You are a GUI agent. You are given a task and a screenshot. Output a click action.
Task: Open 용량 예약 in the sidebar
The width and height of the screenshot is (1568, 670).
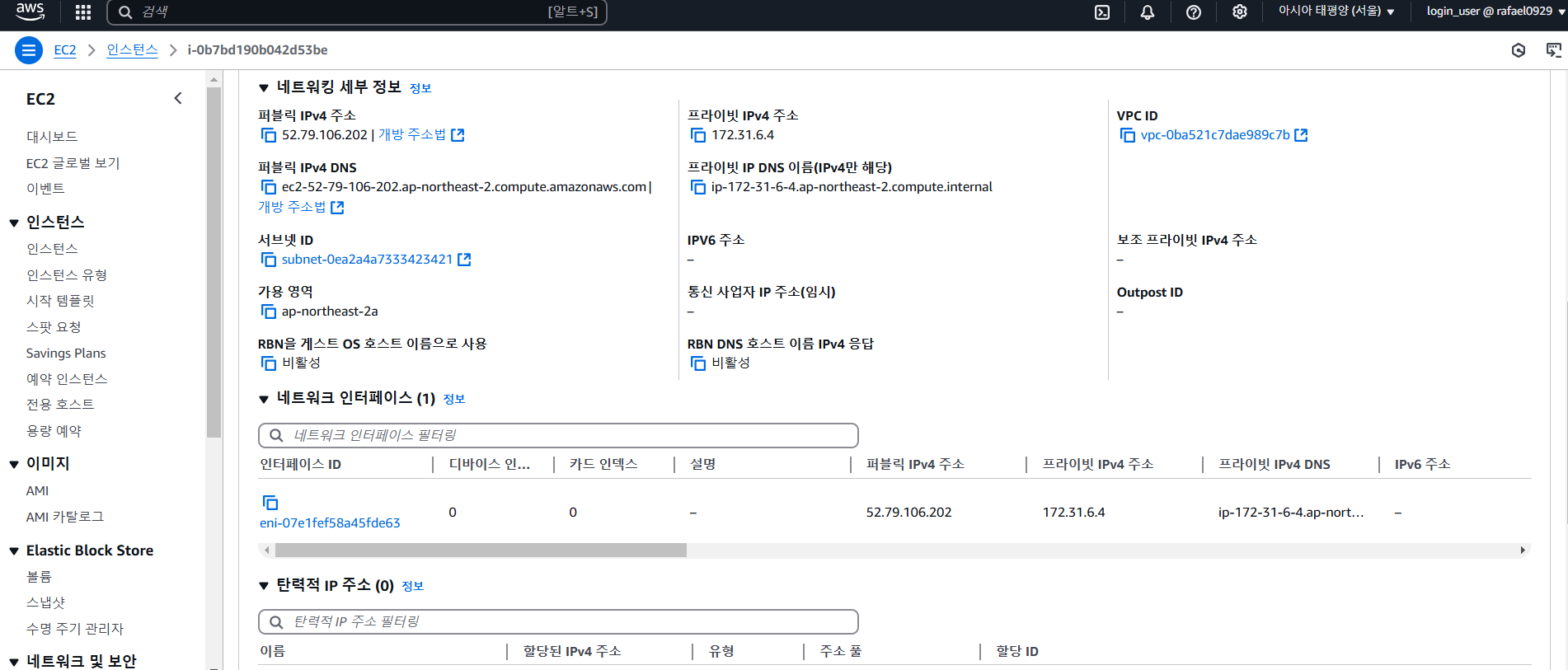point(54,431)
